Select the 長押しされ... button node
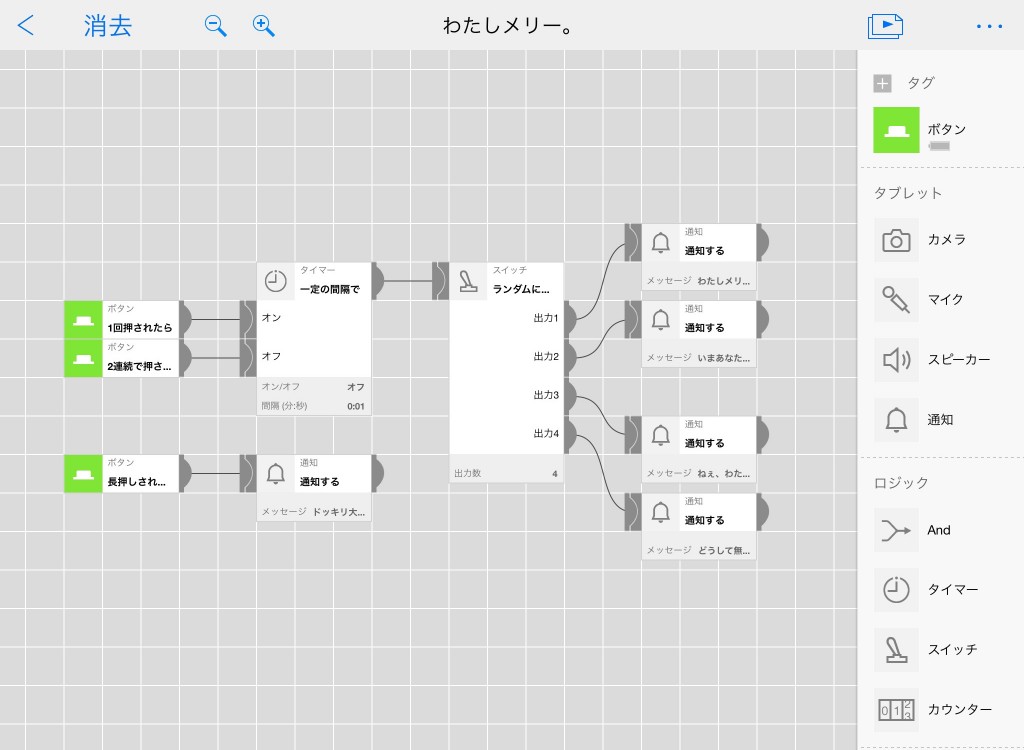The height and width of the screenshot is (750, 1024). point(121,474)
